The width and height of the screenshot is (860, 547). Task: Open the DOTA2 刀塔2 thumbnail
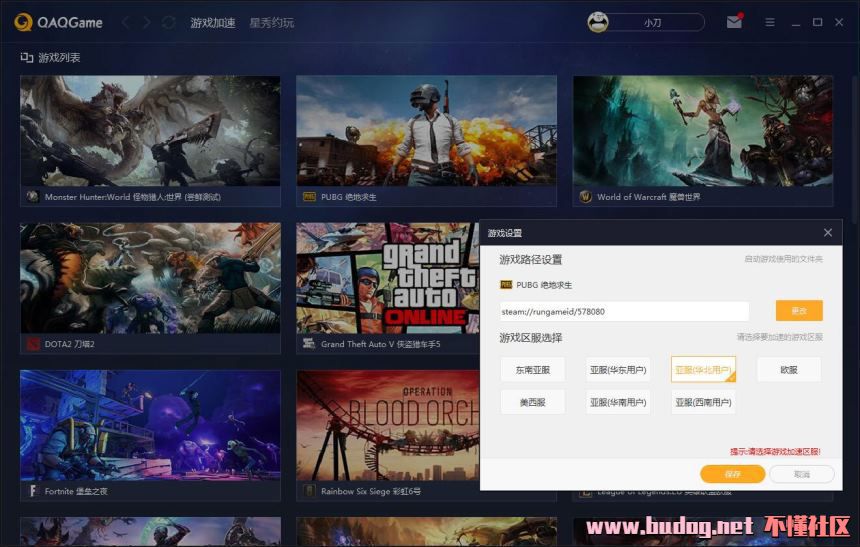click(150, 278)
